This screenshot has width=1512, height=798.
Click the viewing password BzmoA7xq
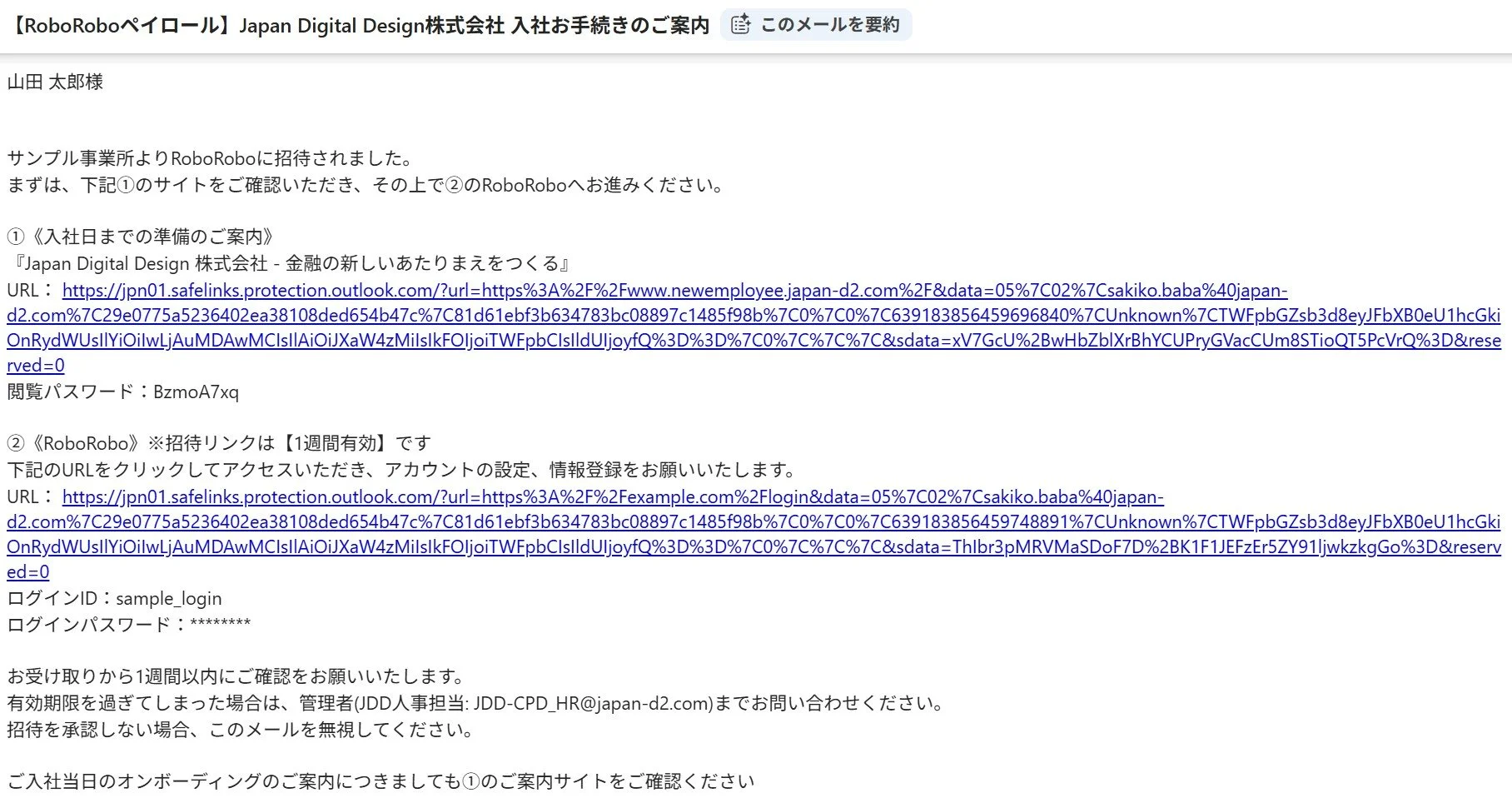196,392
